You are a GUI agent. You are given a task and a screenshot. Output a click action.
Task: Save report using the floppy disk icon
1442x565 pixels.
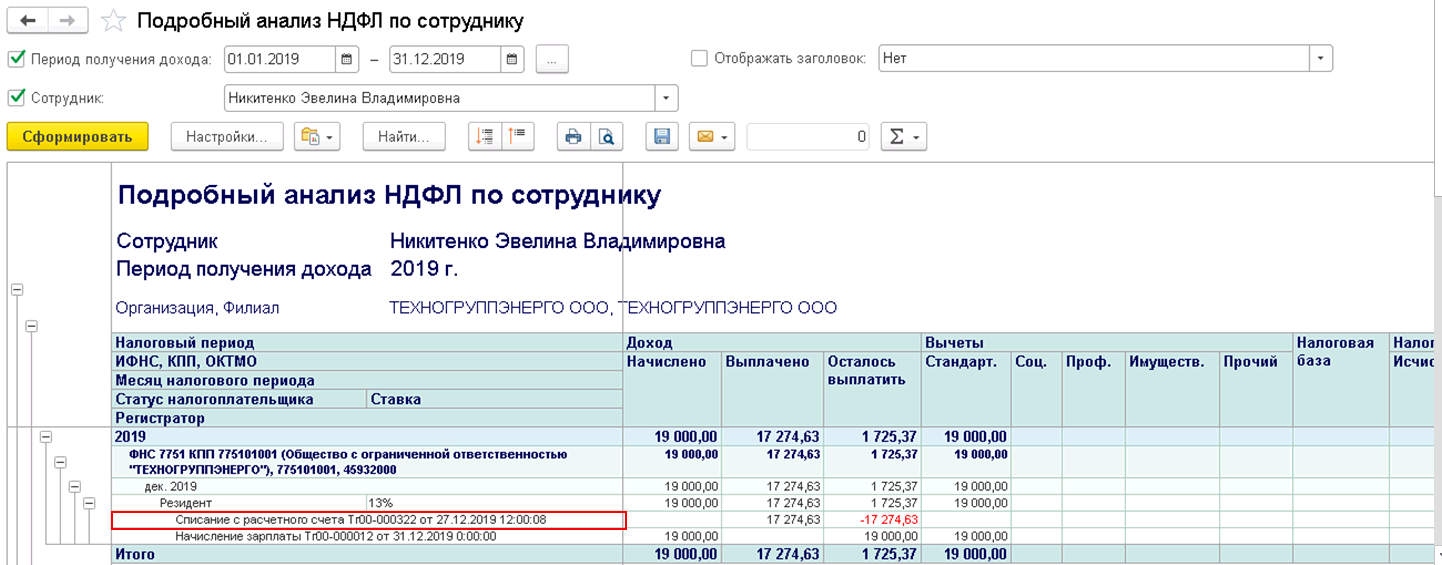(x=662, y=137)
